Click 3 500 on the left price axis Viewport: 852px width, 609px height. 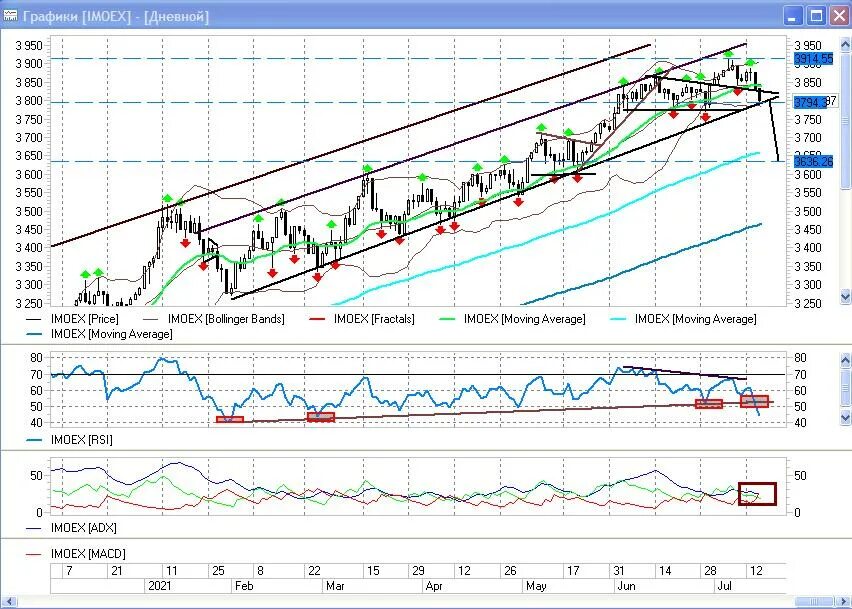[x=29, y=211]
